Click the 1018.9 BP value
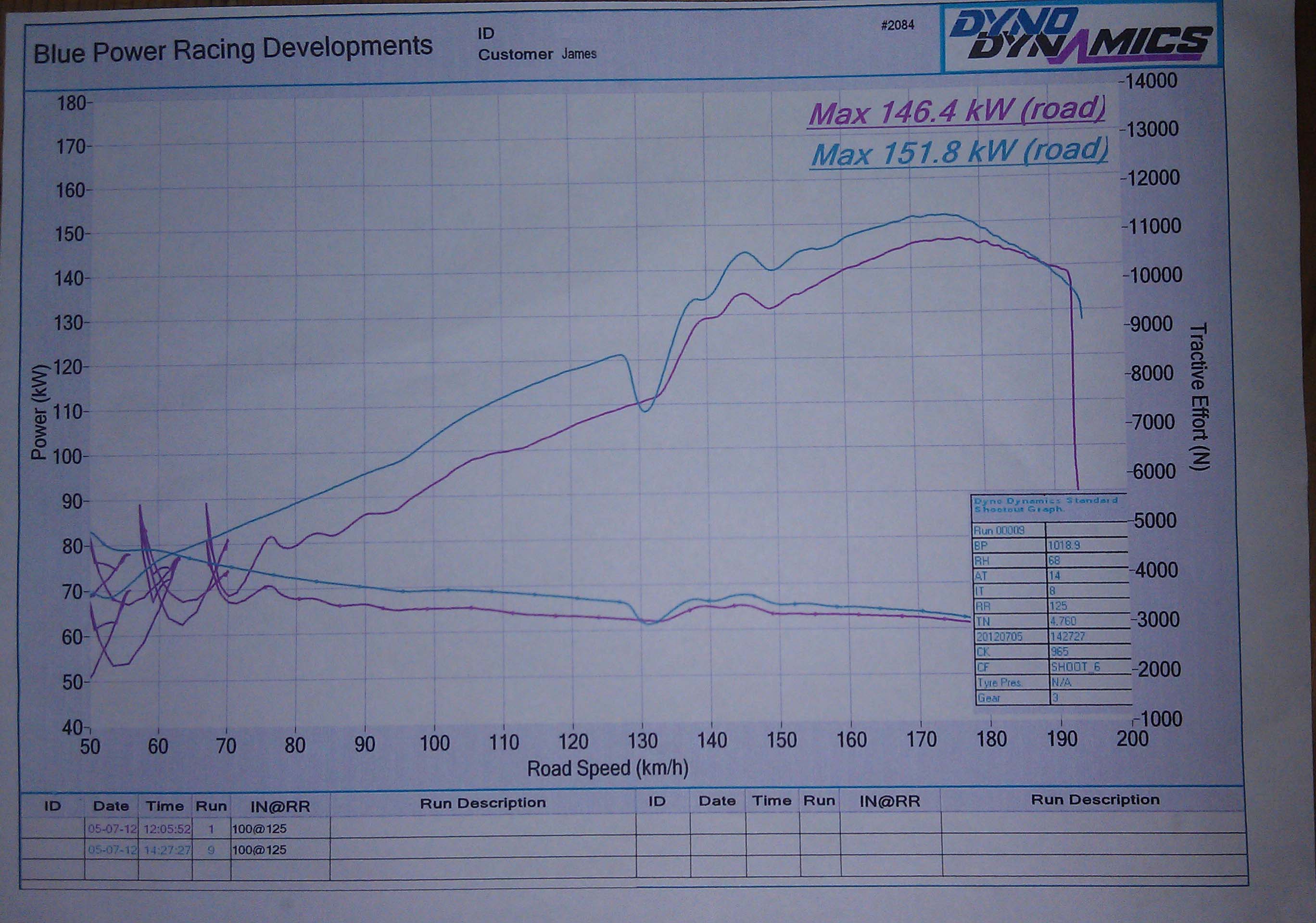The image size is (1316, 923). tap(1064, 545)
